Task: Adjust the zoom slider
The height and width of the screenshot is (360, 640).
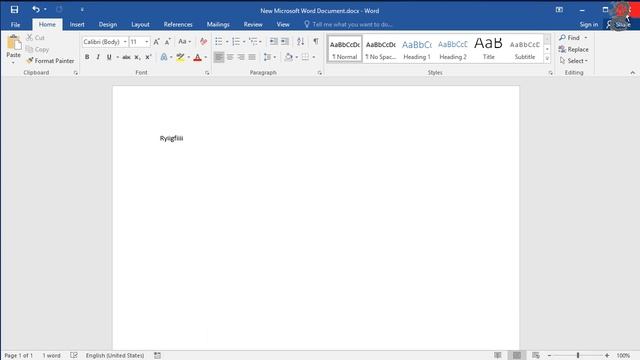Action: 578,356
